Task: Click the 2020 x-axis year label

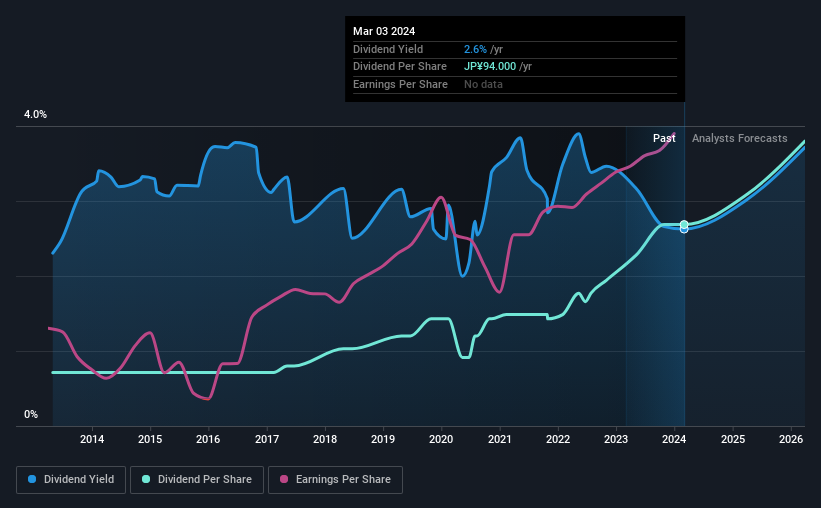Action: click(x=441, y=439)
